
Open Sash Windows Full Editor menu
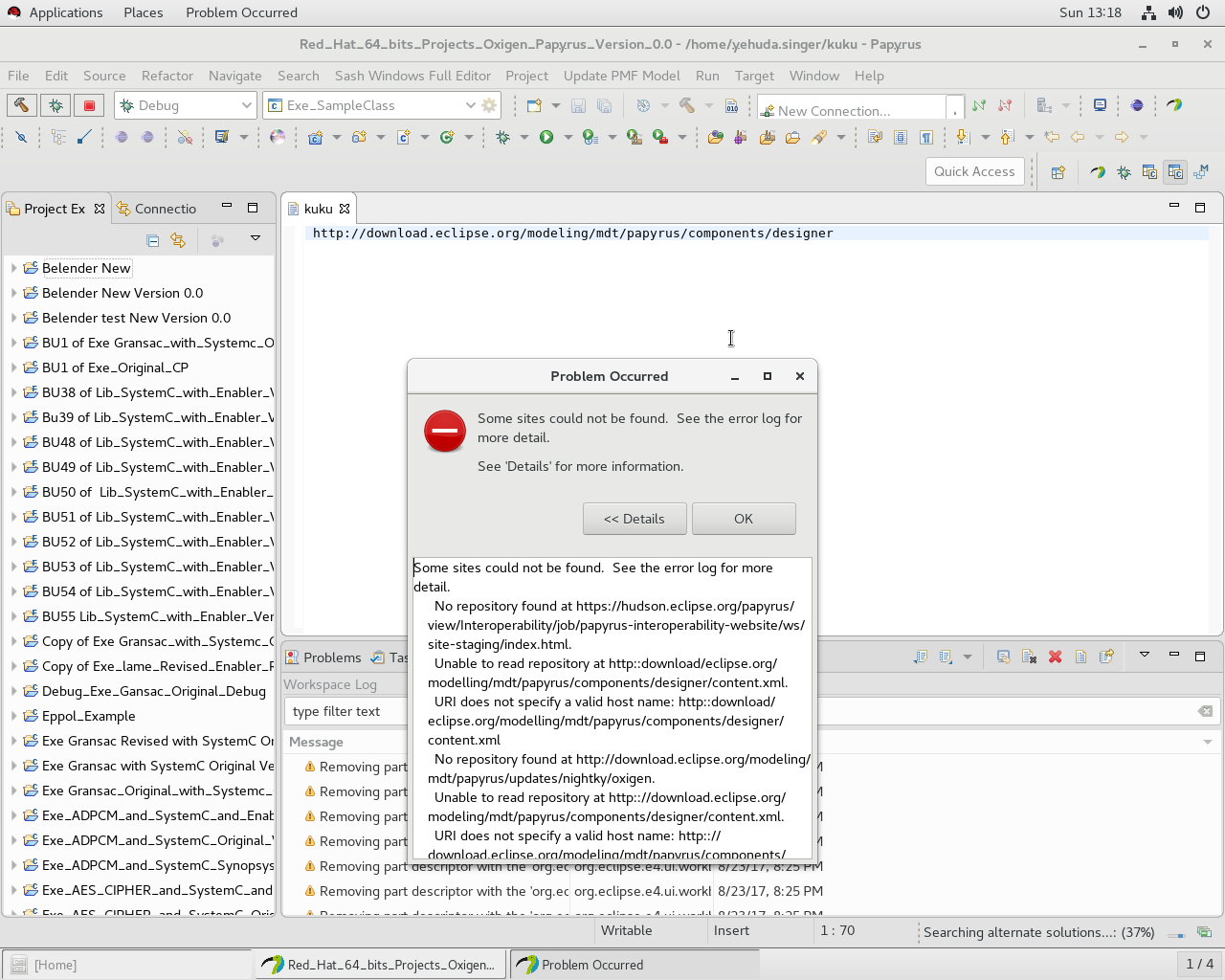click(412, 76)
